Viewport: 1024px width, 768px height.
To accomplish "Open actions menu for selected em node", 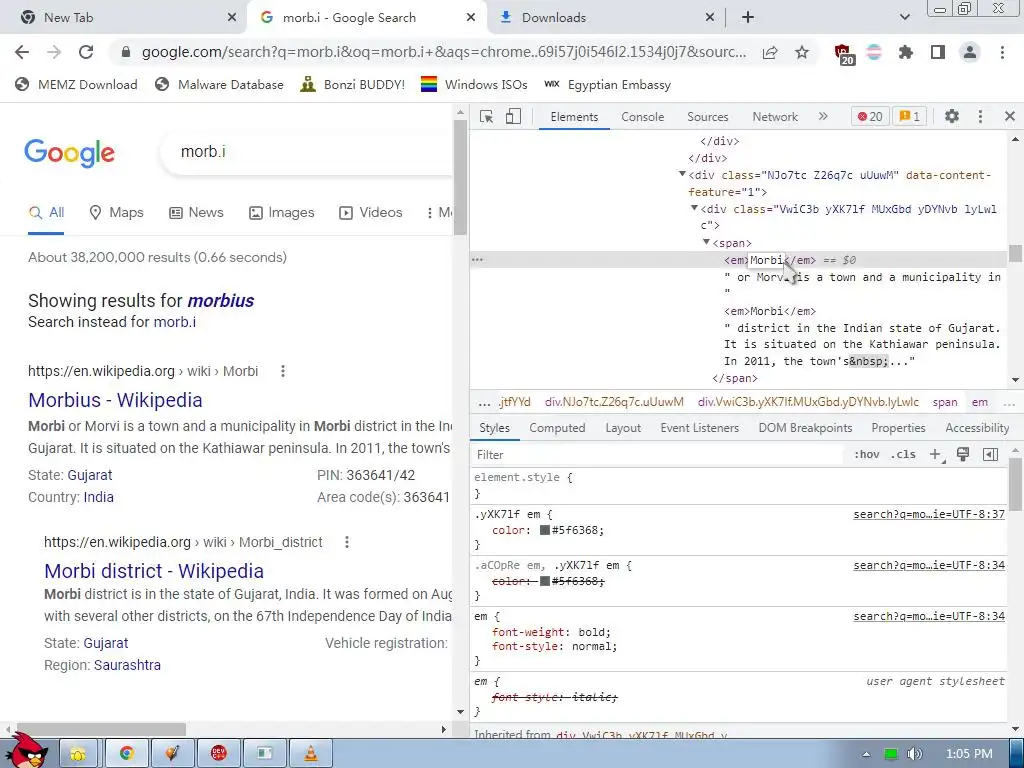I will coord(477,260).
